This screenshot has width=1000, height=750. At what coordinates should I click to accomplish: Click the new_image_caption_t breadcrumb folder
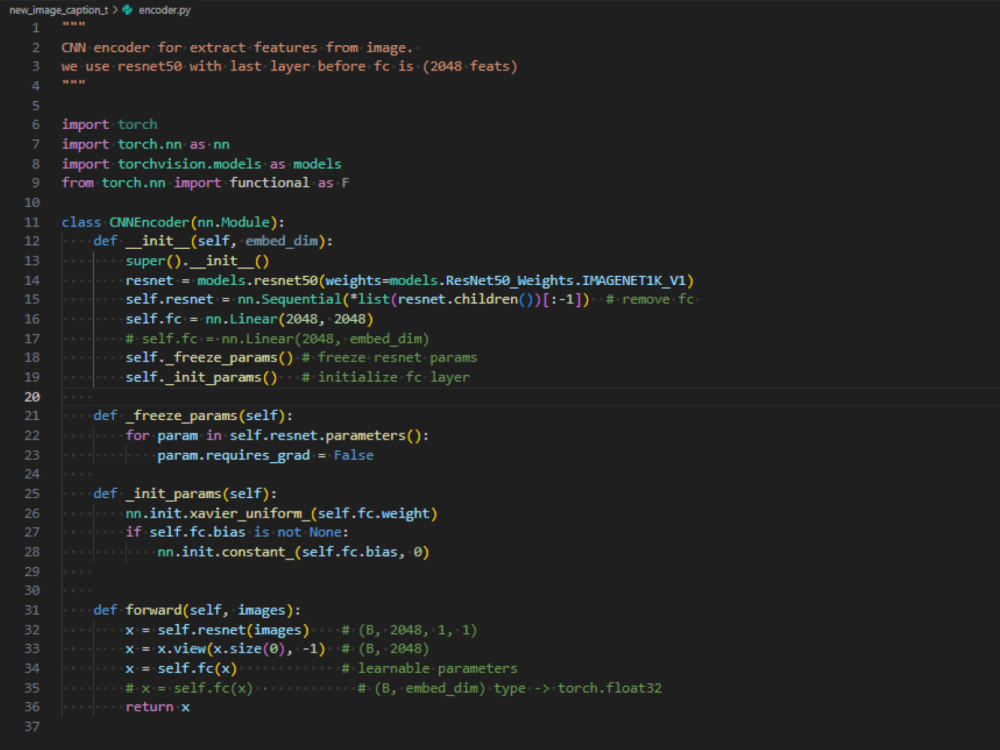59,10
